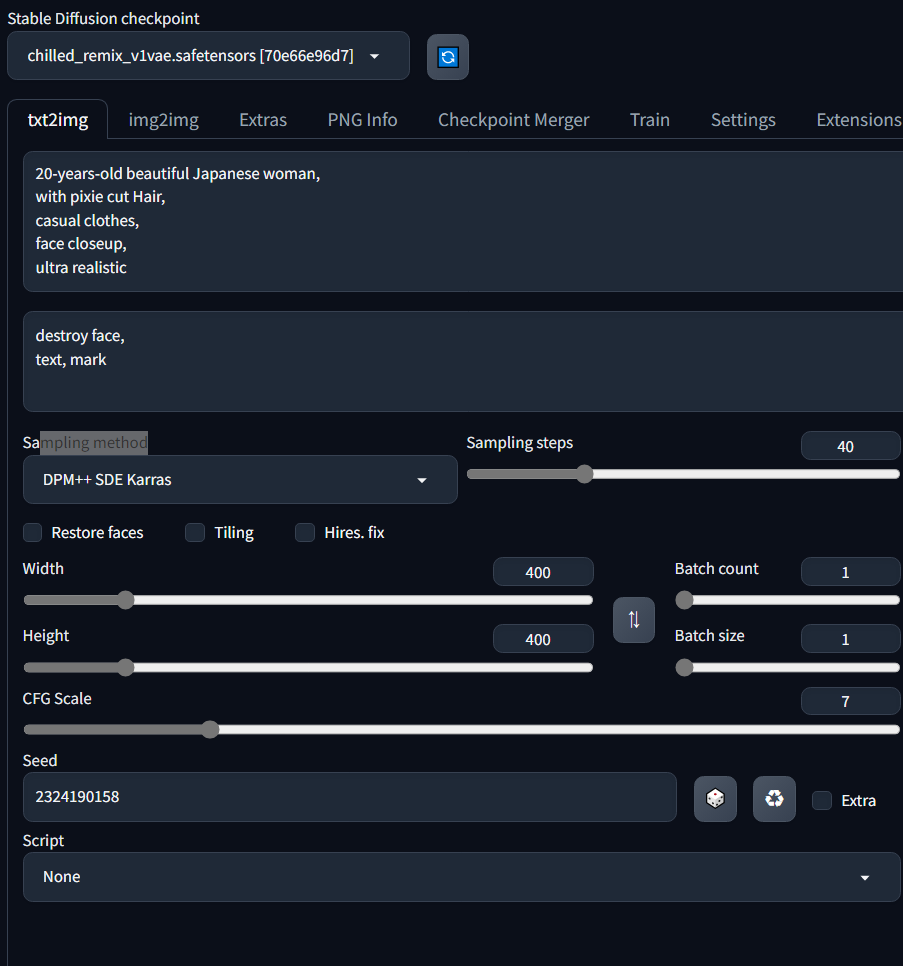903x966 pixels.
Task: Open the Extensions tab
Action: pyautogui.click(x=859, y=120)
